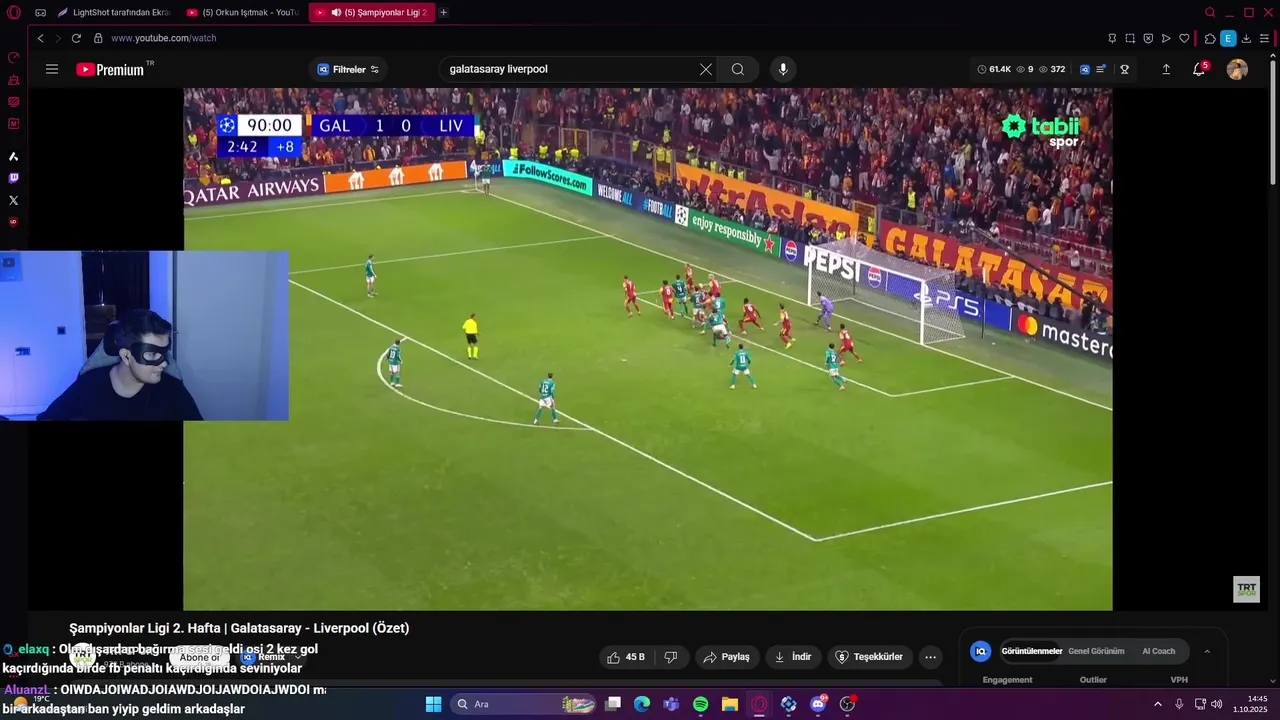The height and width of the screenshot is (720, 1280).
Task: Open Microsoft Edge from the taskbar
Action: tap(642, 704)
